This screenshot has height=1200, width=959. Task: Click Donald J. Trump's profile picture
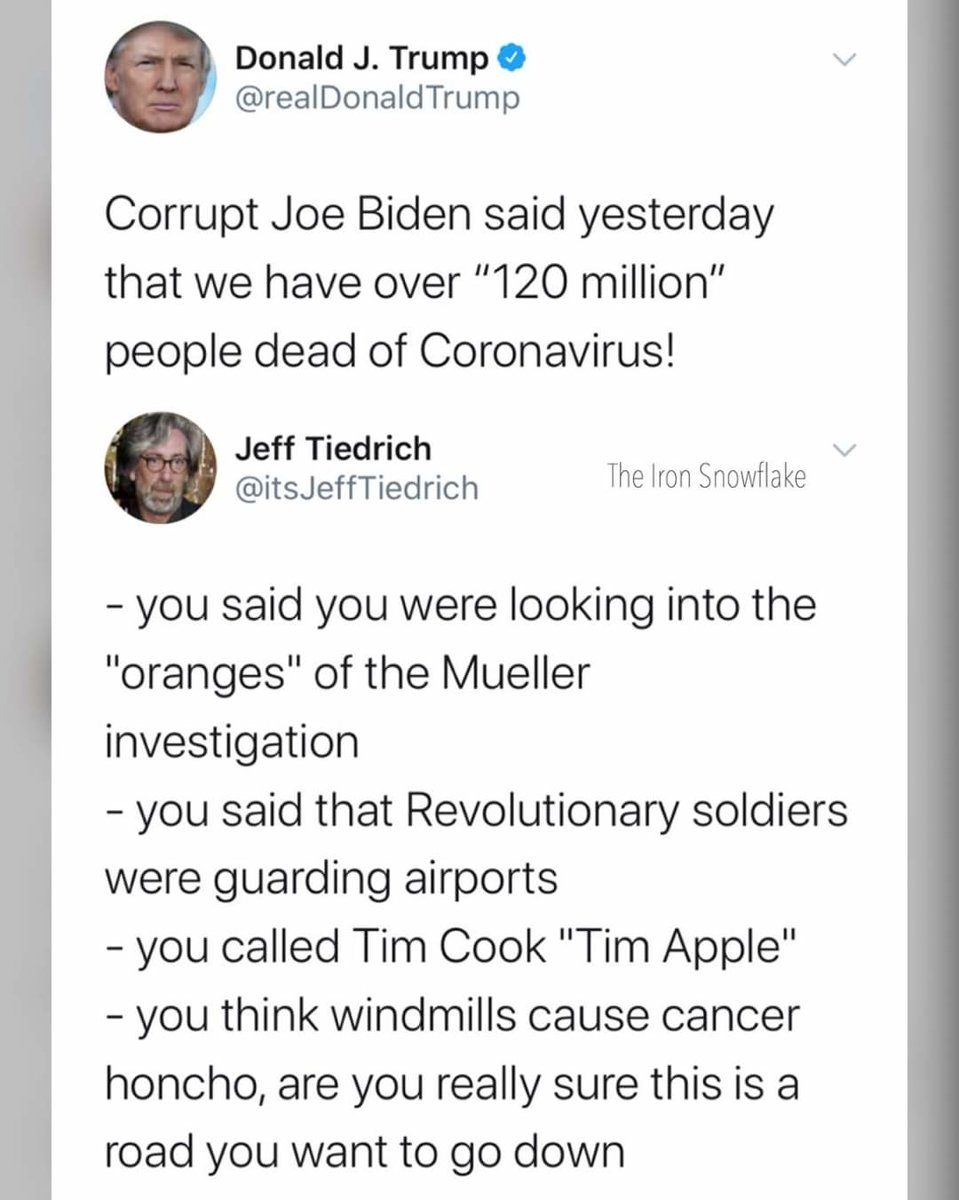point(160,77)
